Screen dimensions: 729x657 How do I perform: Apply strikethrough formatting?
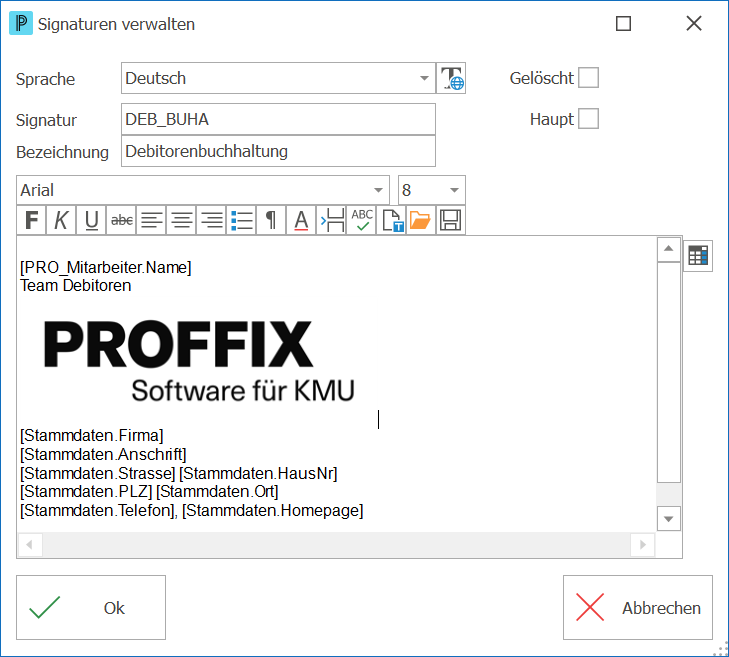tap(121, 220)
